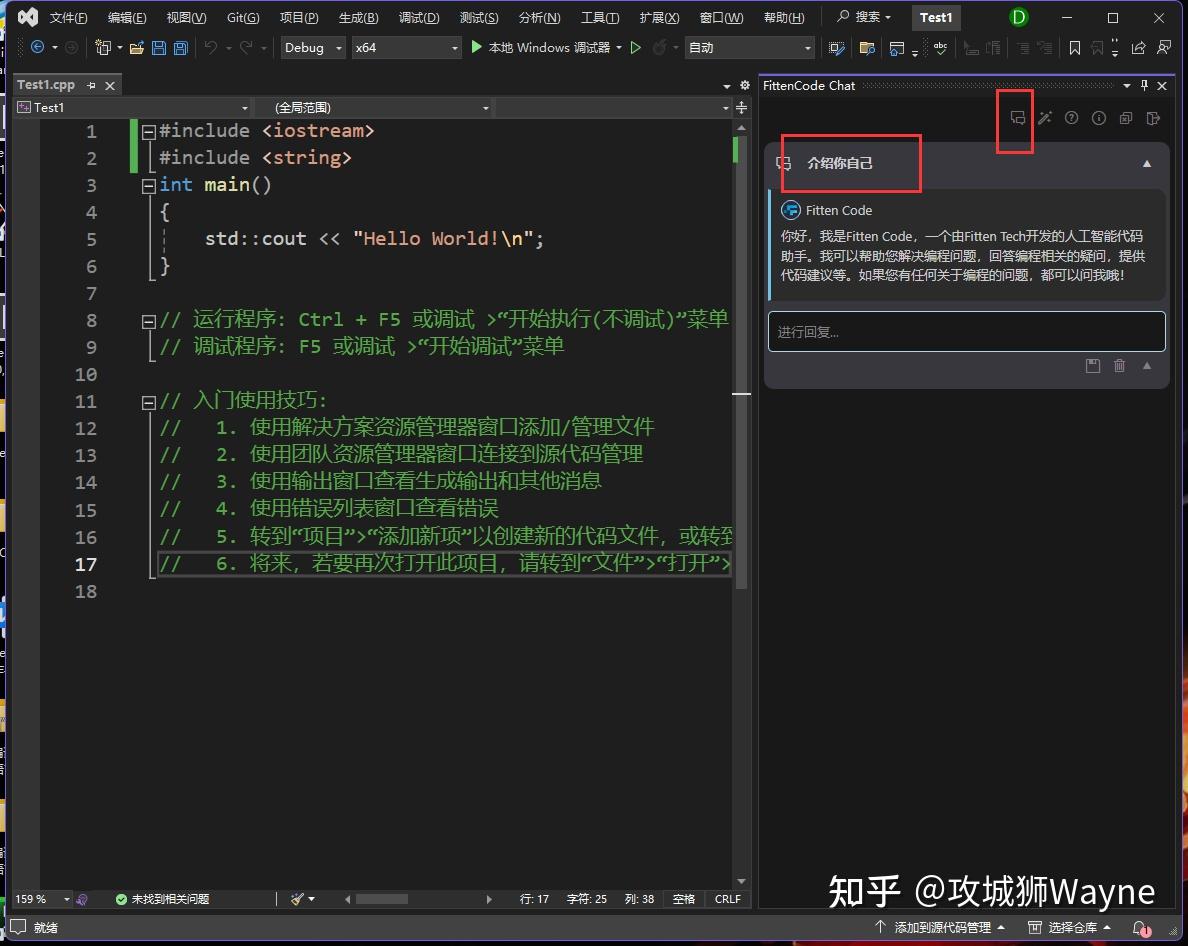Collapse the main function code block

tap(148, 184)
